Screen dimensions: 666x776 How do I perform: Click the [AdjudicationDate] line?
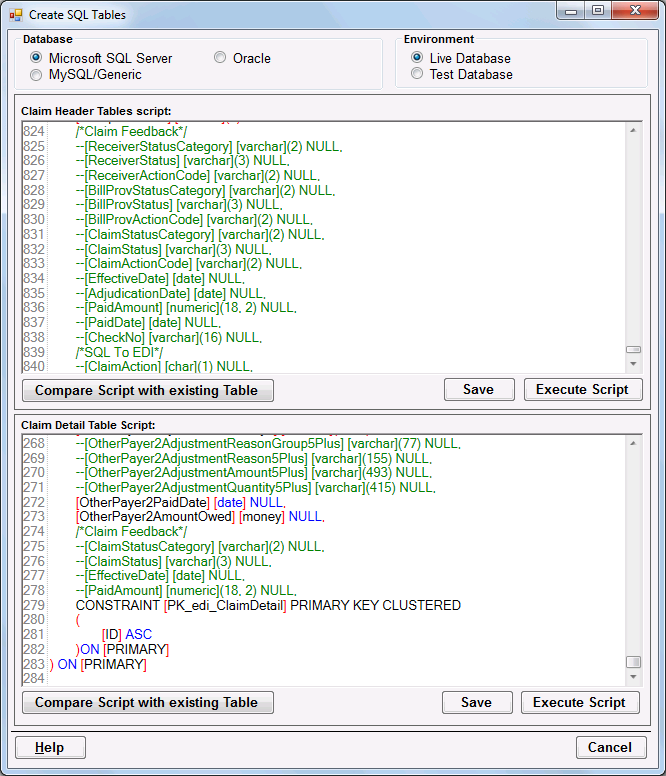pos(171,293)
